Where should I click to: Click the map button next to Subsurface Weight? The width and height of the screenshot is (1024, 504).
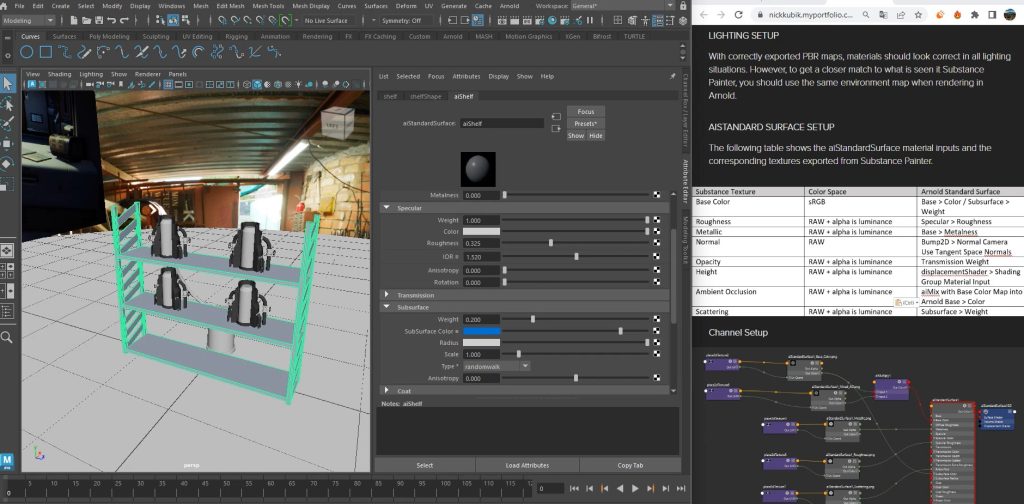coord(656,319)
